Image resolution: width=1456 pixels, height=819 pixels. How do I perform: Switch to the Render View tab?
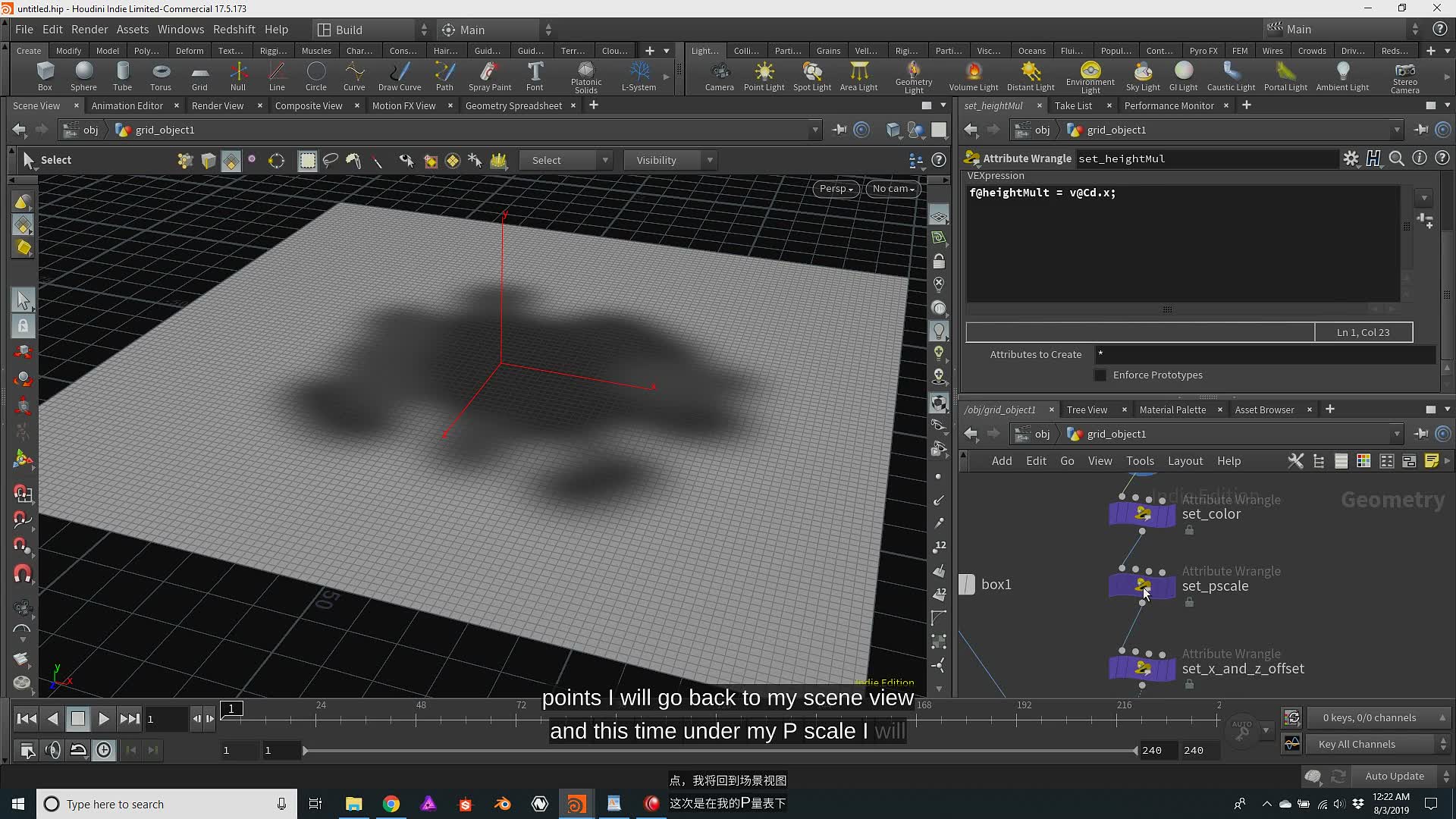[x=218, y=105]
